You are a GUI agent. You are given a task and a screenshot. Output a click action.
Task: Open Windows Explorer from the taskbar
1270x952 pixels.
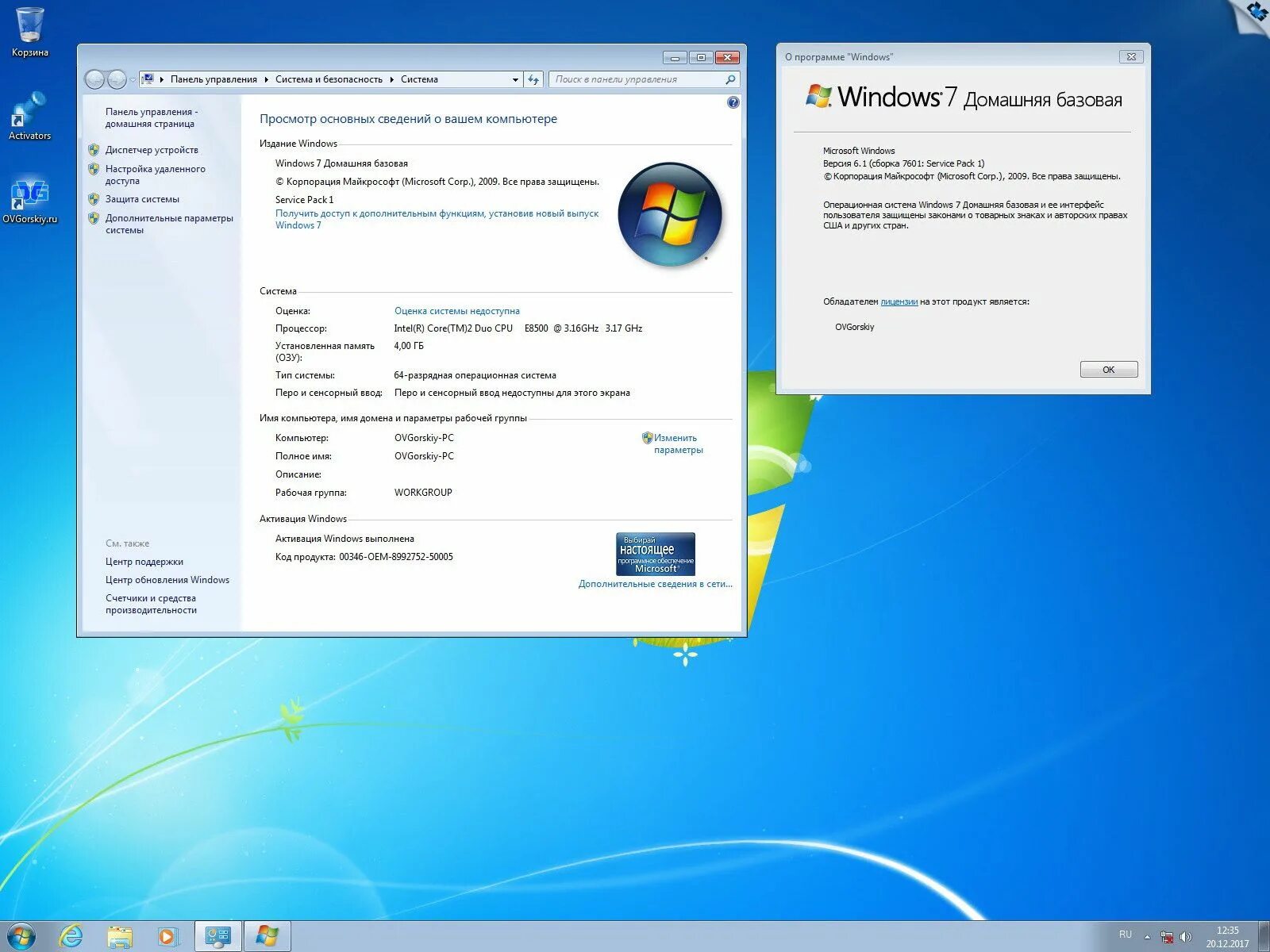pyautogui.click(x=121, y=936)
